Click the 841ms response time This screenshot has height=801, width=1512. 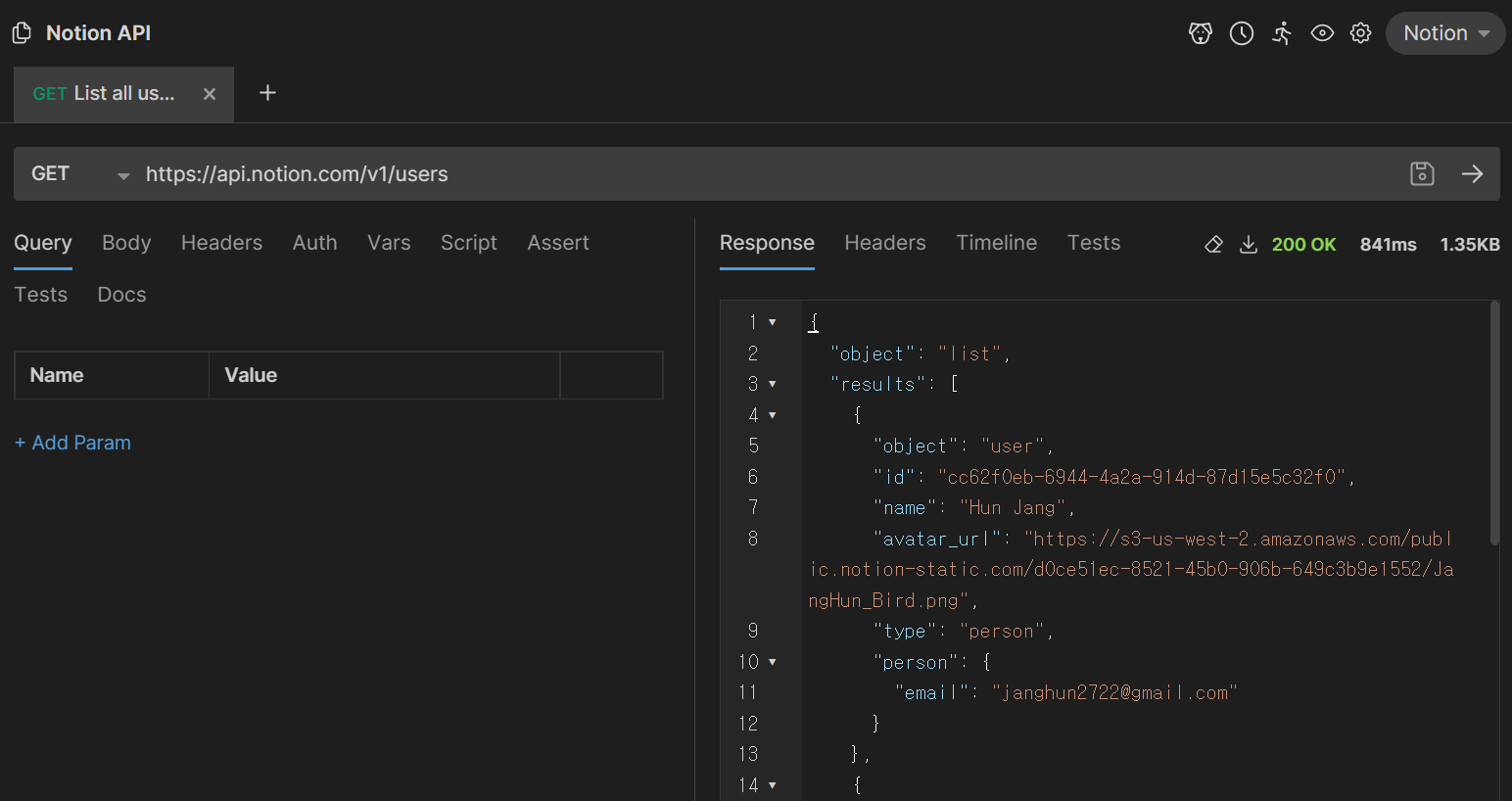pyautogui.click(x=1388, y=245)
